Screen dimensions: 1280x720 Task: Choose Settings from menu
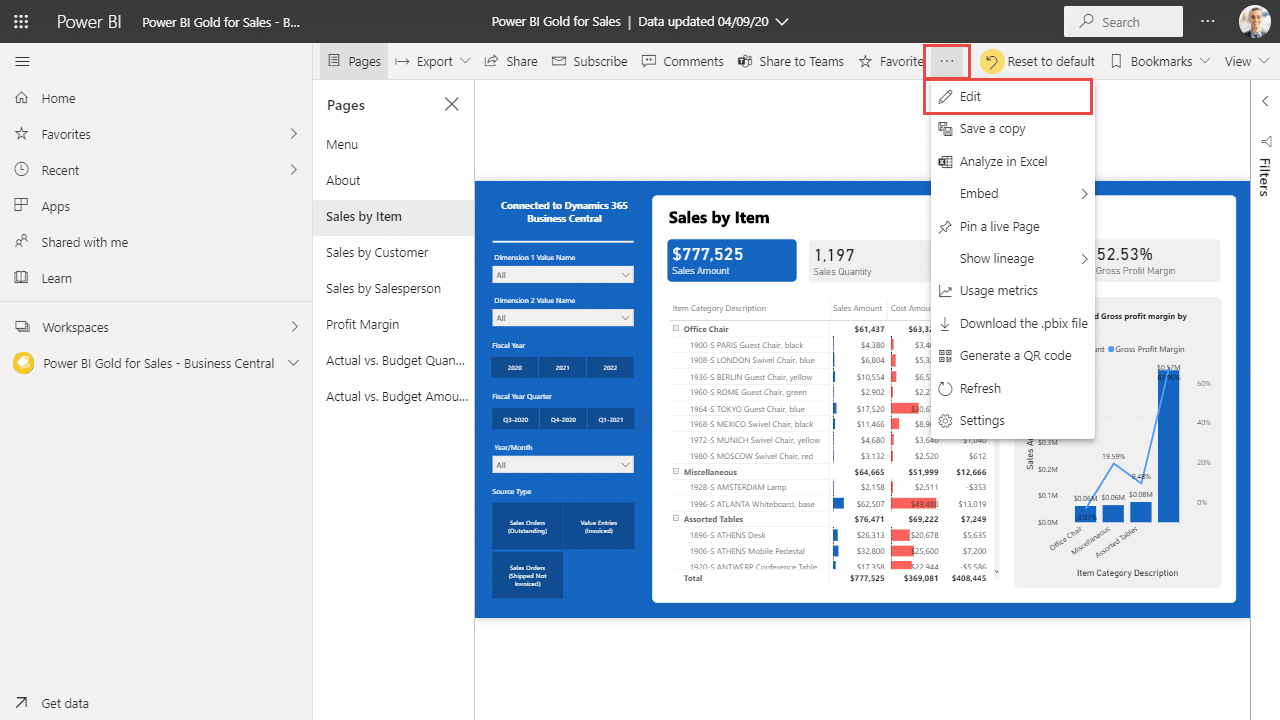pos(1013,421)
